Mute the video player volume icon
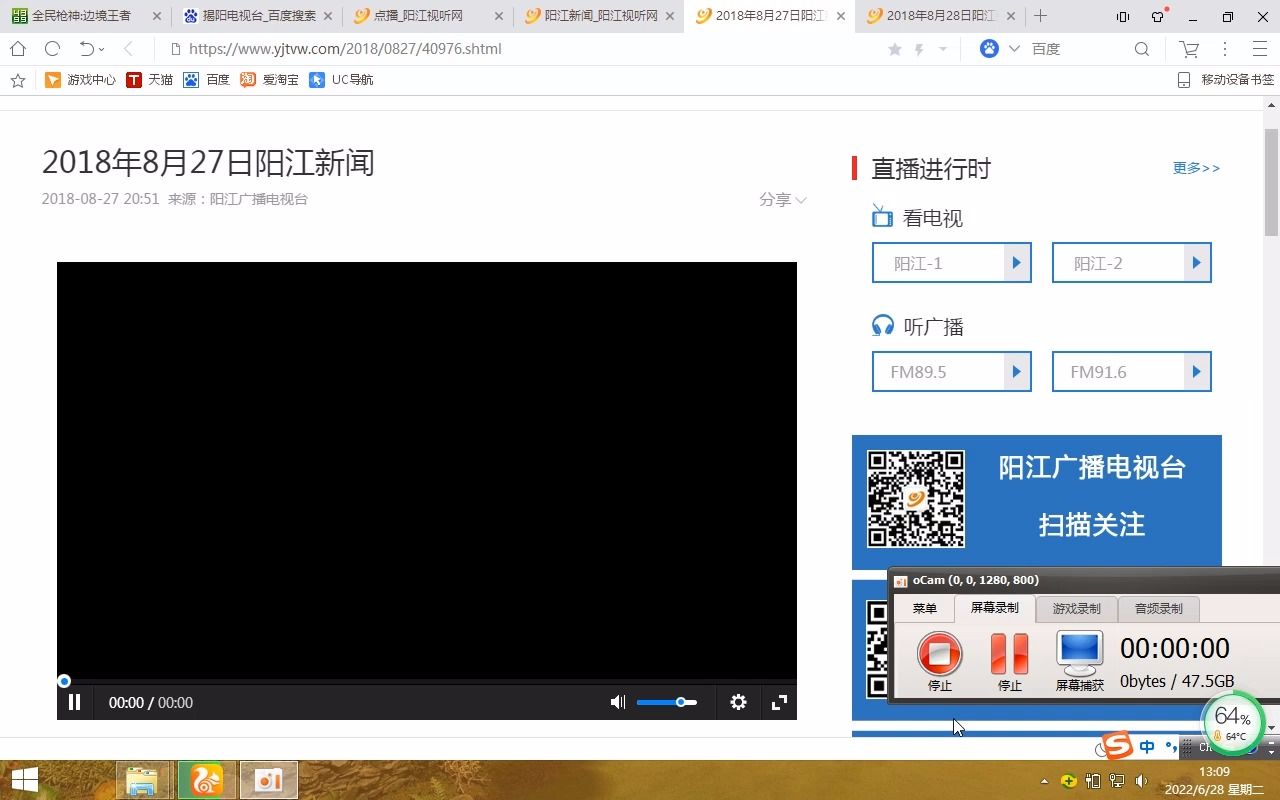The height and width of the screenshot is (800, 1280). click(x=618, y=702)
